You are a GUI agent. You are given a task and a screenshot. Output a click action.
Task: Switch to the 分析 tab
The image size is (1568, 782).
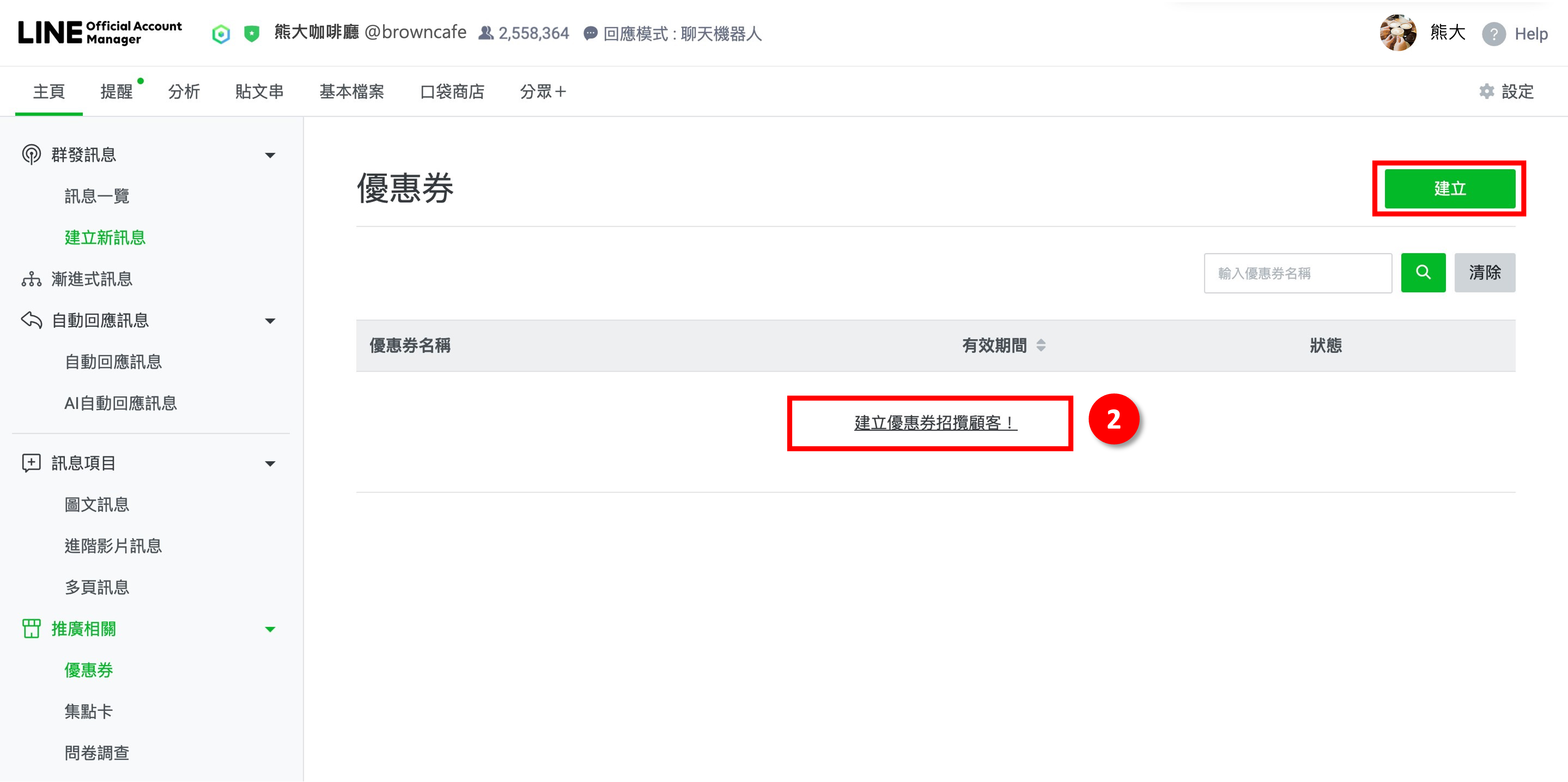click(x=184, y=92)
